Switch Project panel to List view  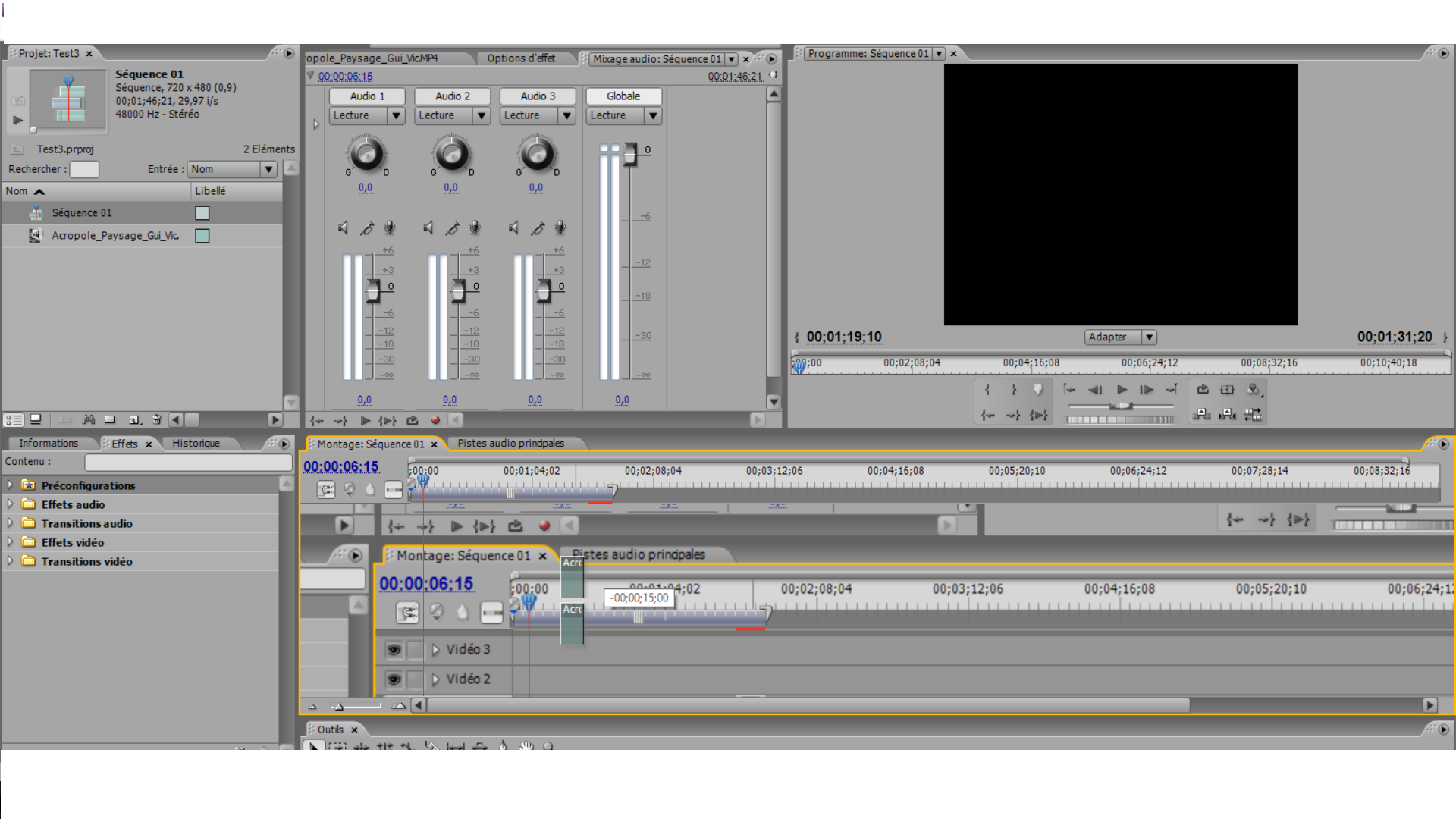pos(14,419)
